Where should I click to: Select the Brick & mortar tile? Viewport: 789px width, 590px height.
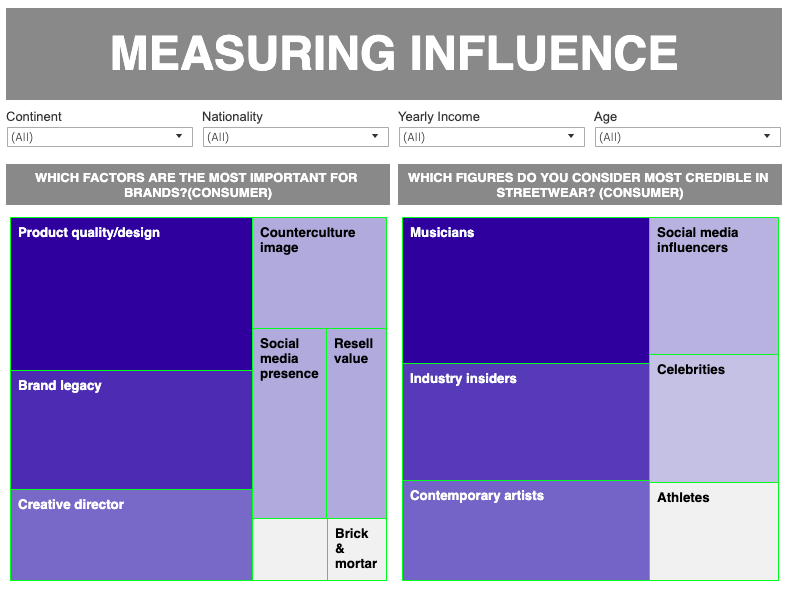pyautogui.click(x=356, y=549)
